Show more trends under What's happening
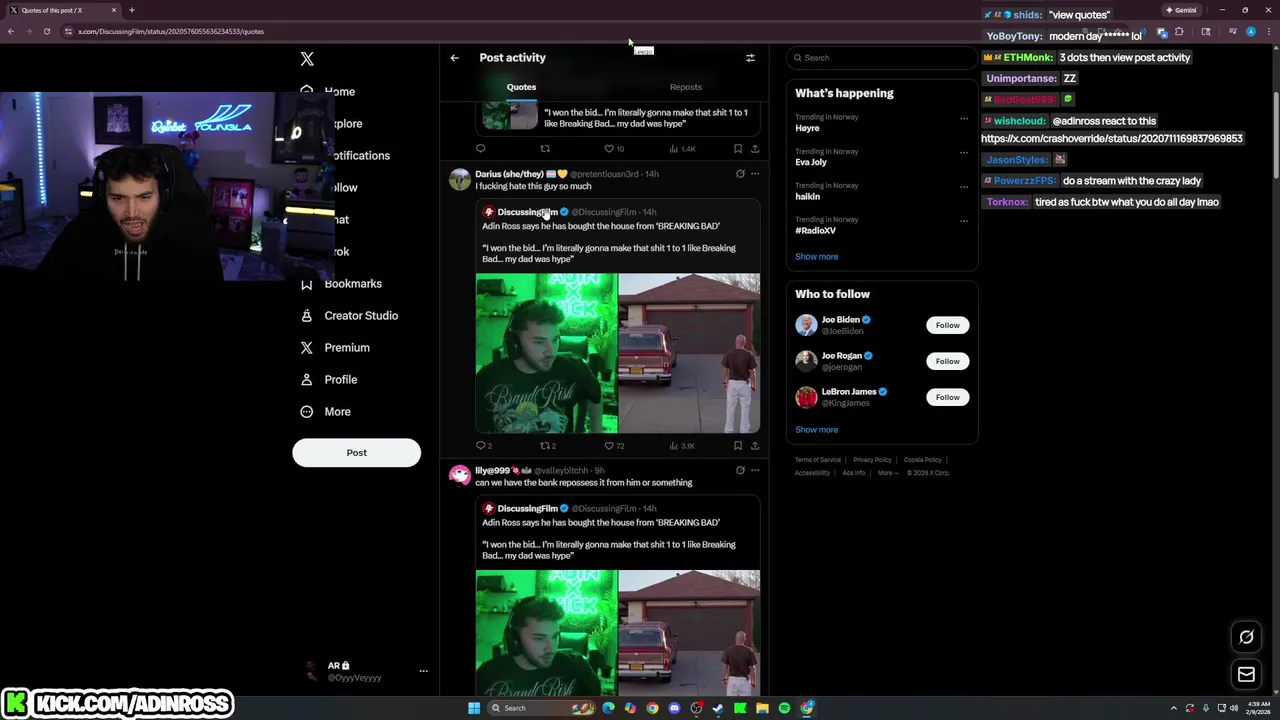This screenshot has width=1280, height=720. [x=817, y=257]
